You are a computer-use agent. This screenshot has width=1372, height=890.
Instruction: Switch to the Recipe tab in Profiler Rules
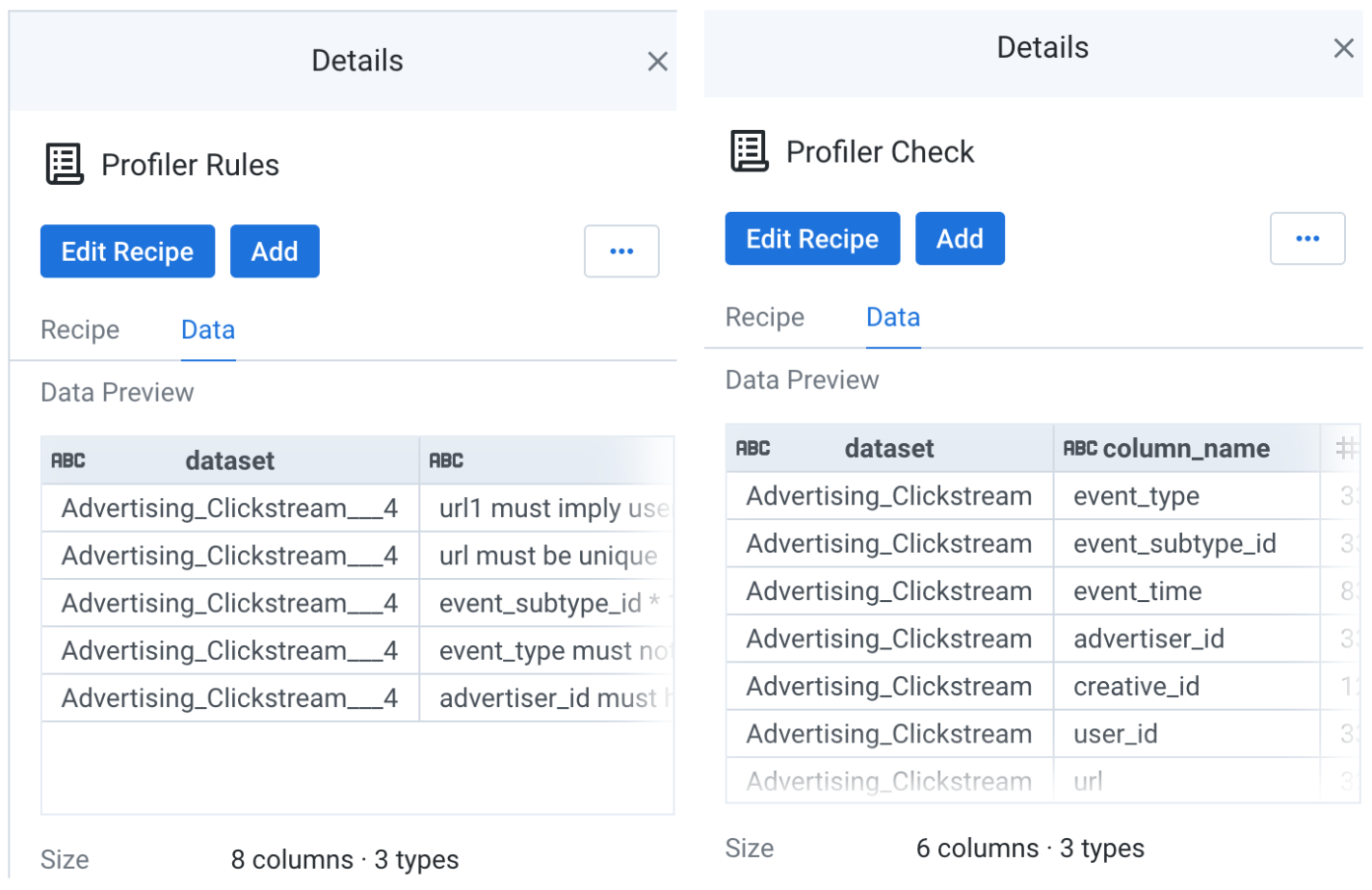coord(79,329)
